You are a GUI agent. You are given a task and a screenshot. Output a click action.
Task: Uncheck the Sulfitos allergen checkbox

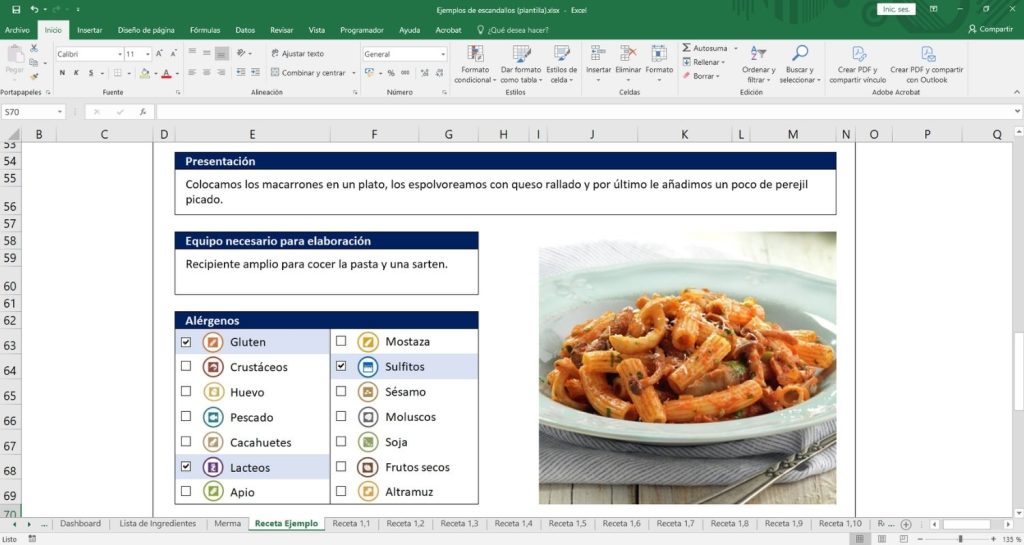pyautogui.click(x=341, y=366)
